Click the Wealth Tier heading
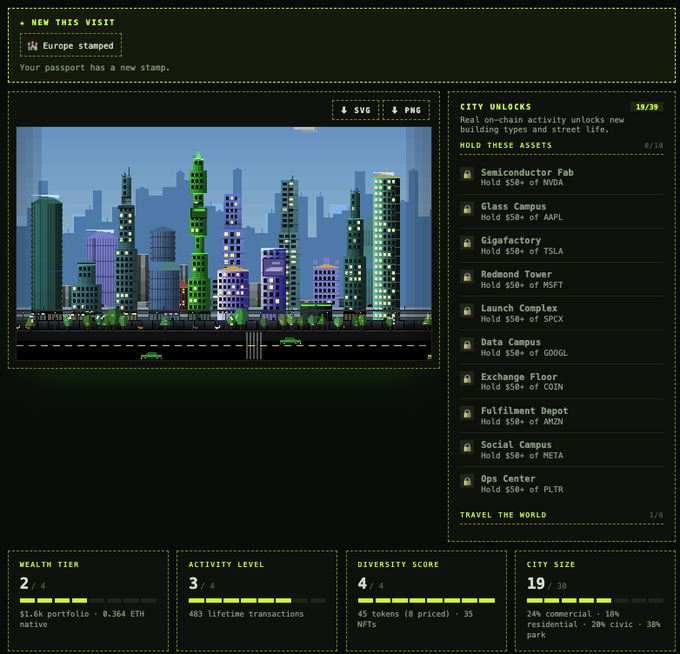The width and height of the screenshot is (680, 654). tap(49, 564)
